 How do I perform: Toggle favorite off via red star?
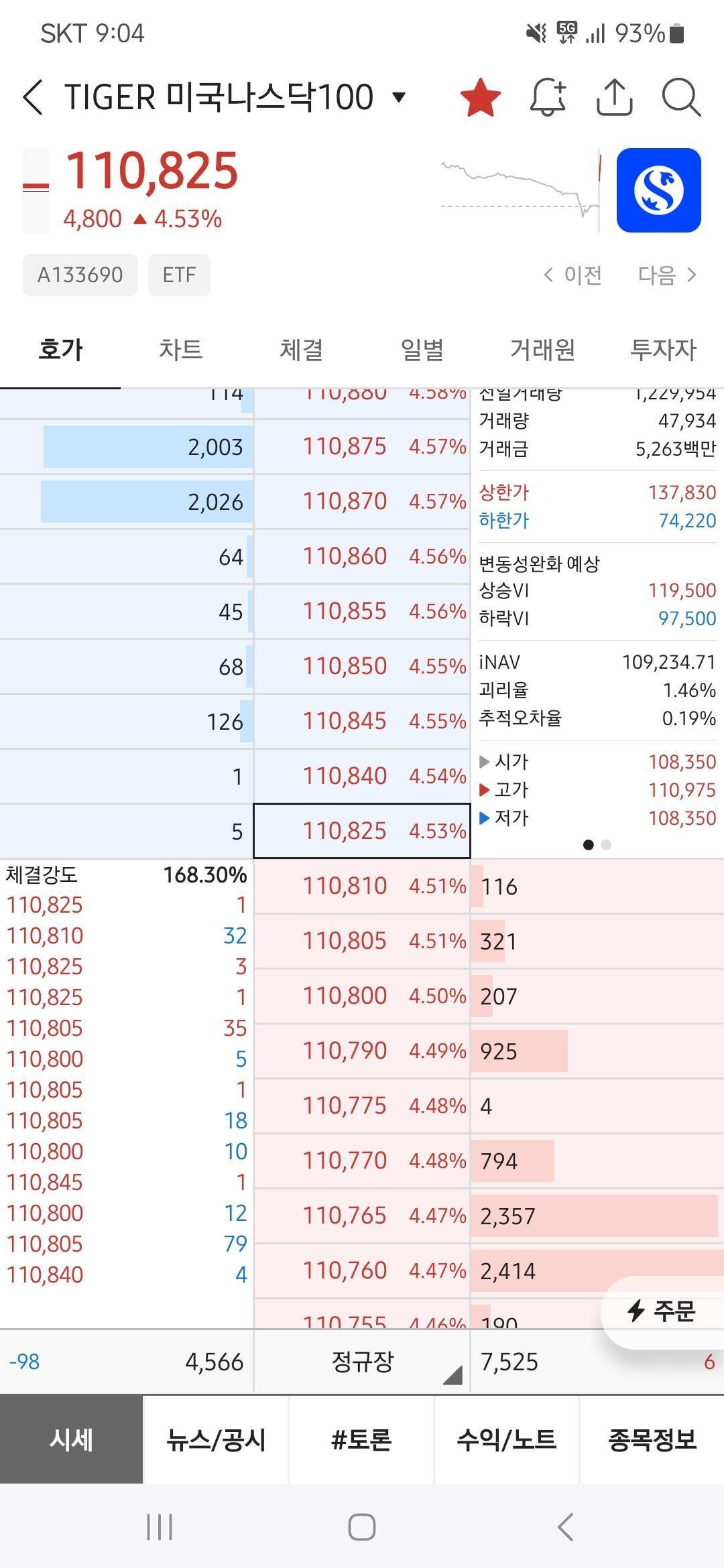[480, 98]
